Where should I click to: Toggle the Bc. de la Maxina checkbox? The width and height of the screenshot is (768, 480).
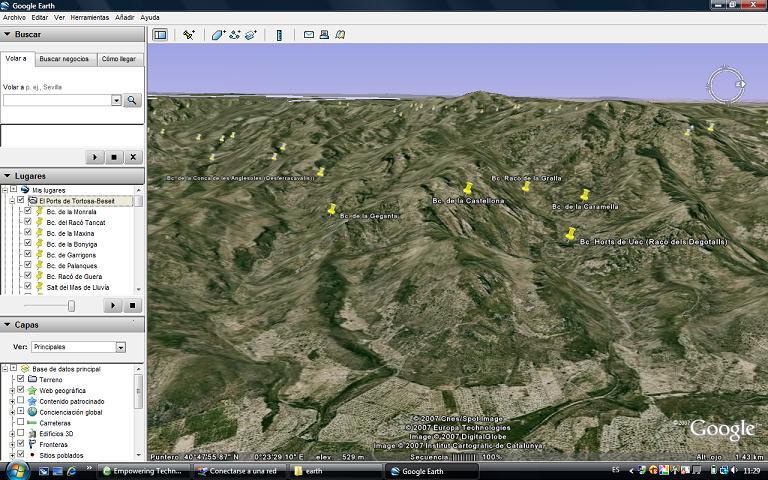click(x=28, y=233)
